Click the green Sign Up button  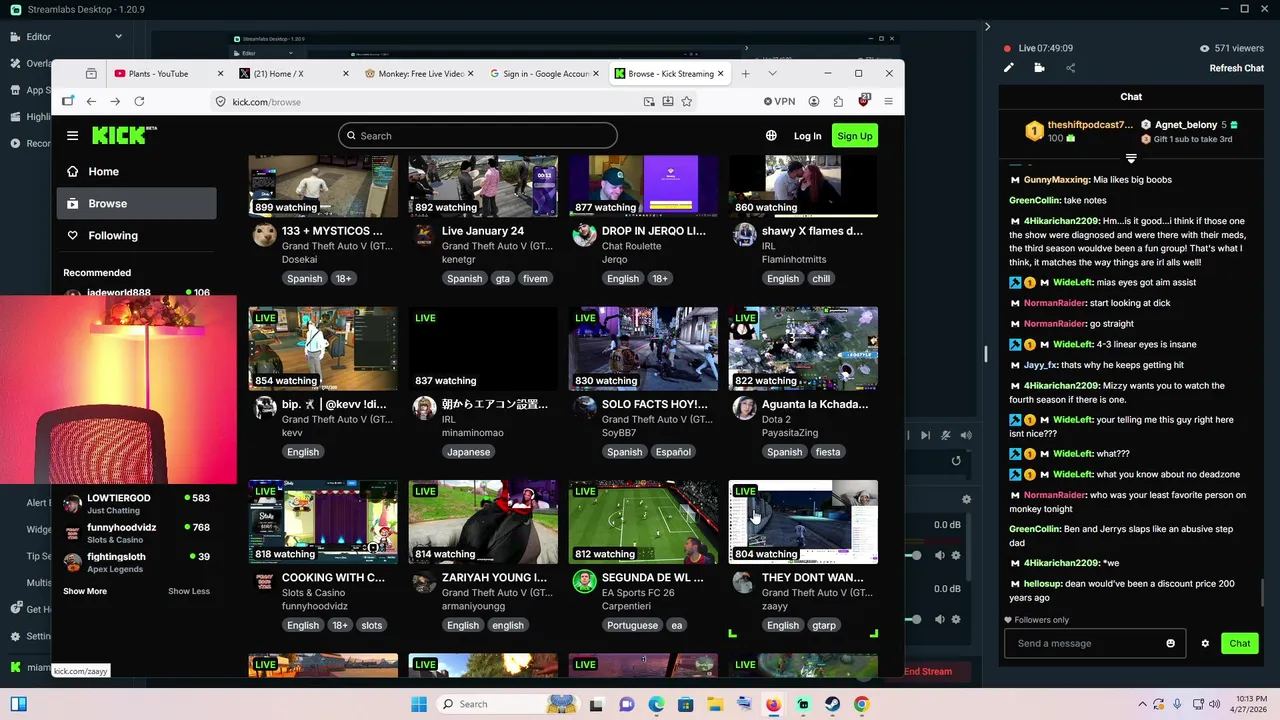point(855,136)
